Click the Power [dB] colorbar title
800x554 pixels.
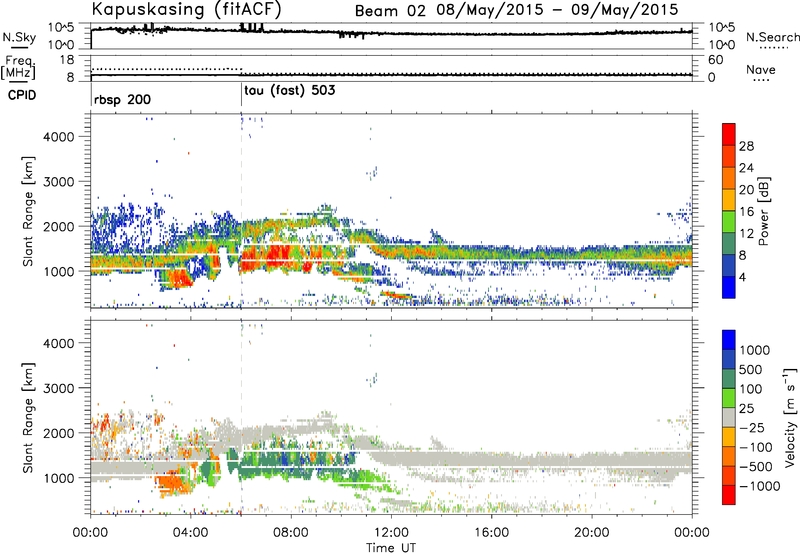tap(763, 211)
